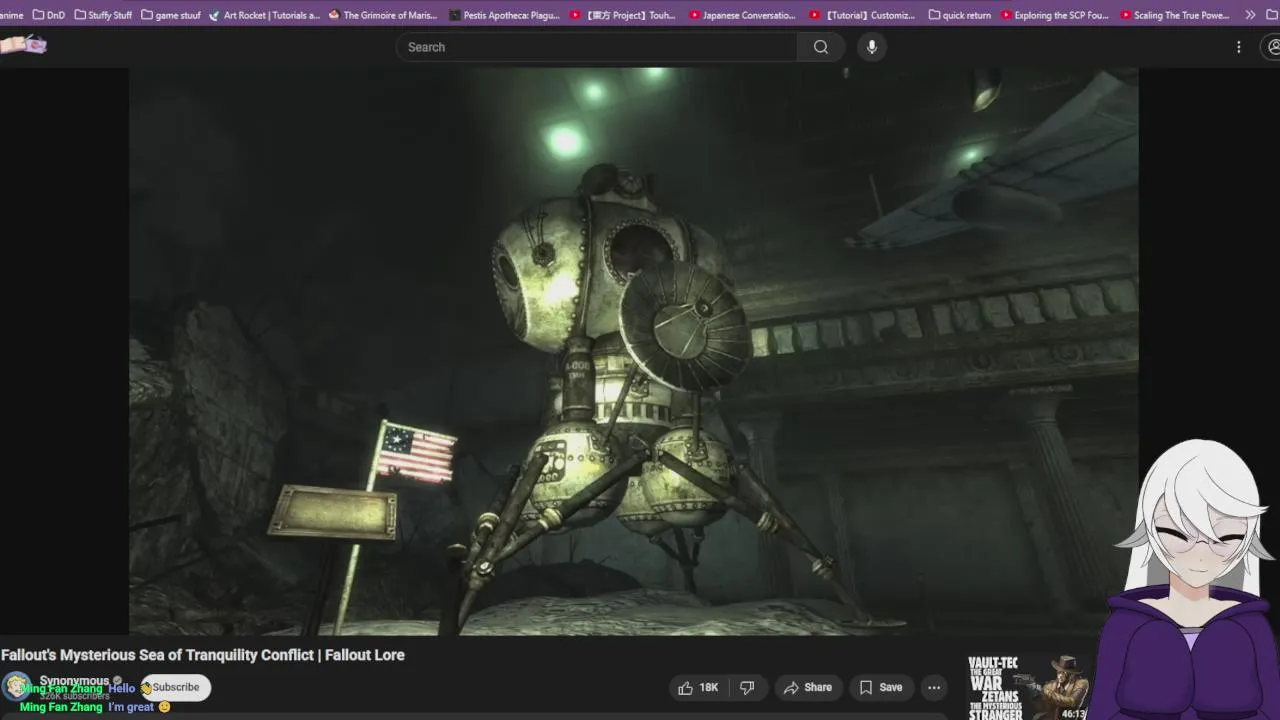Focus the YouTube Search field
1280x720 pixels.
coord(597,47)
